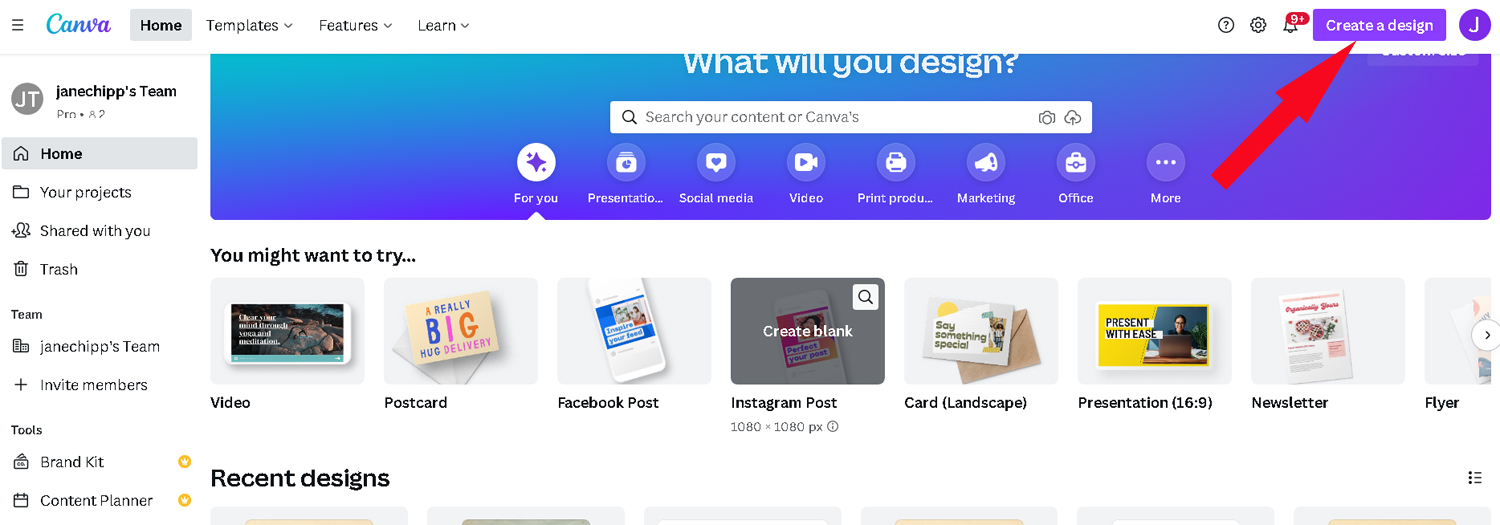Screen dimensions: 1500x525
Task: Open the notifications bell icon
Action: coord(1291,25)
